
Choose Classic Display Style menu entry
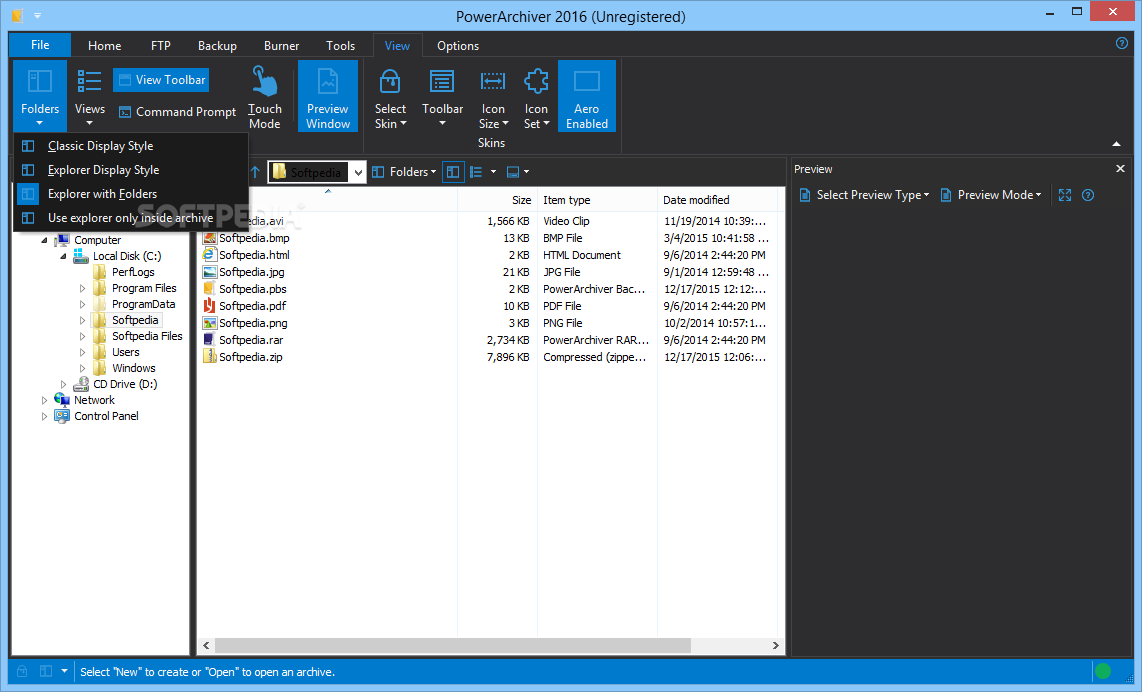[x=131, y=146]
